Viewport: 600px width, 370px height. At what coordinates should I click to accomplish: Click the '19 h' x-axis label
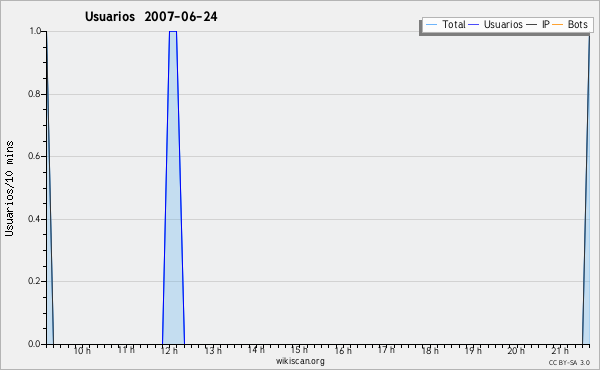[473, 350]
